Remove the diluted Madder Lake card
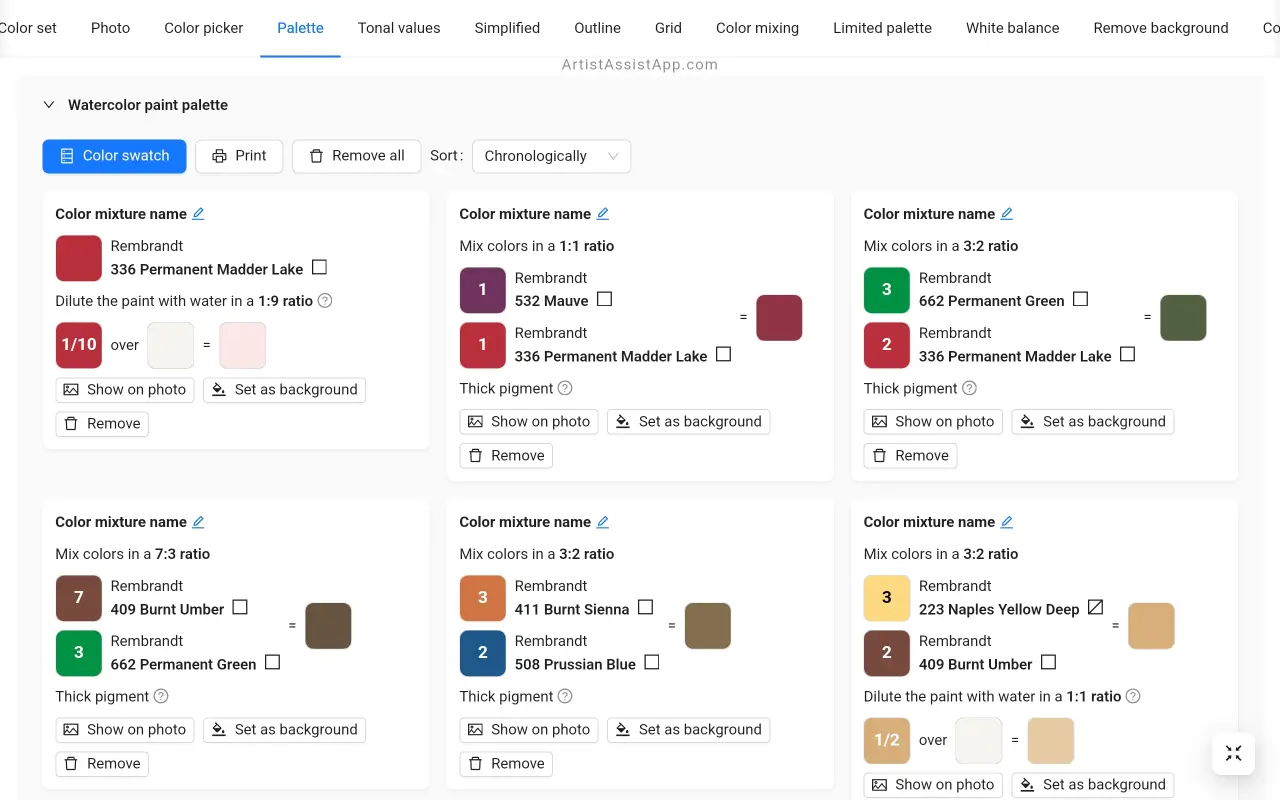1280x800 pixels. [102, 424]
